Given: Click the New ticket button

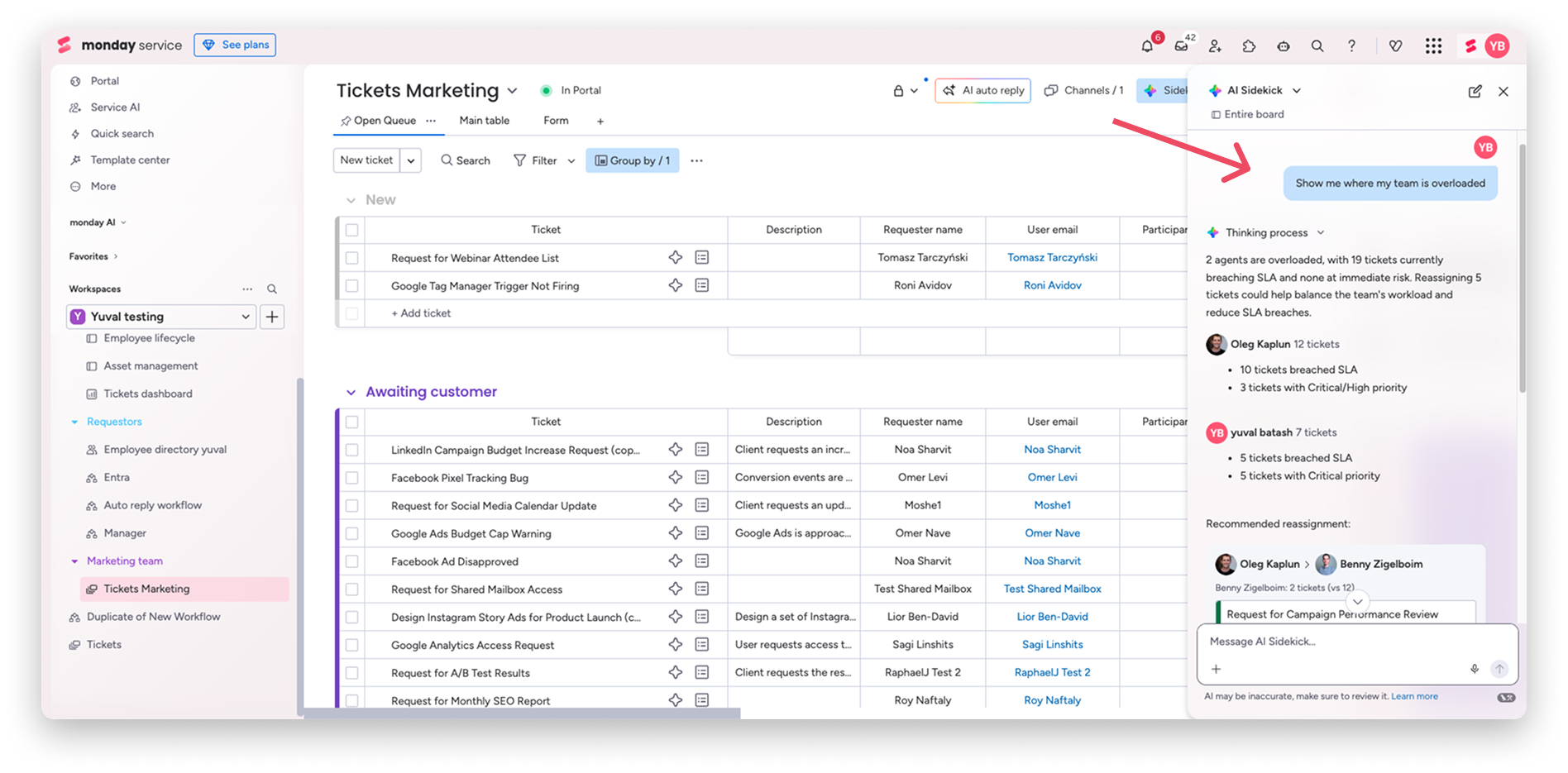Looking at the screenshot, I should pyautogui.click(x=366, y=160).
